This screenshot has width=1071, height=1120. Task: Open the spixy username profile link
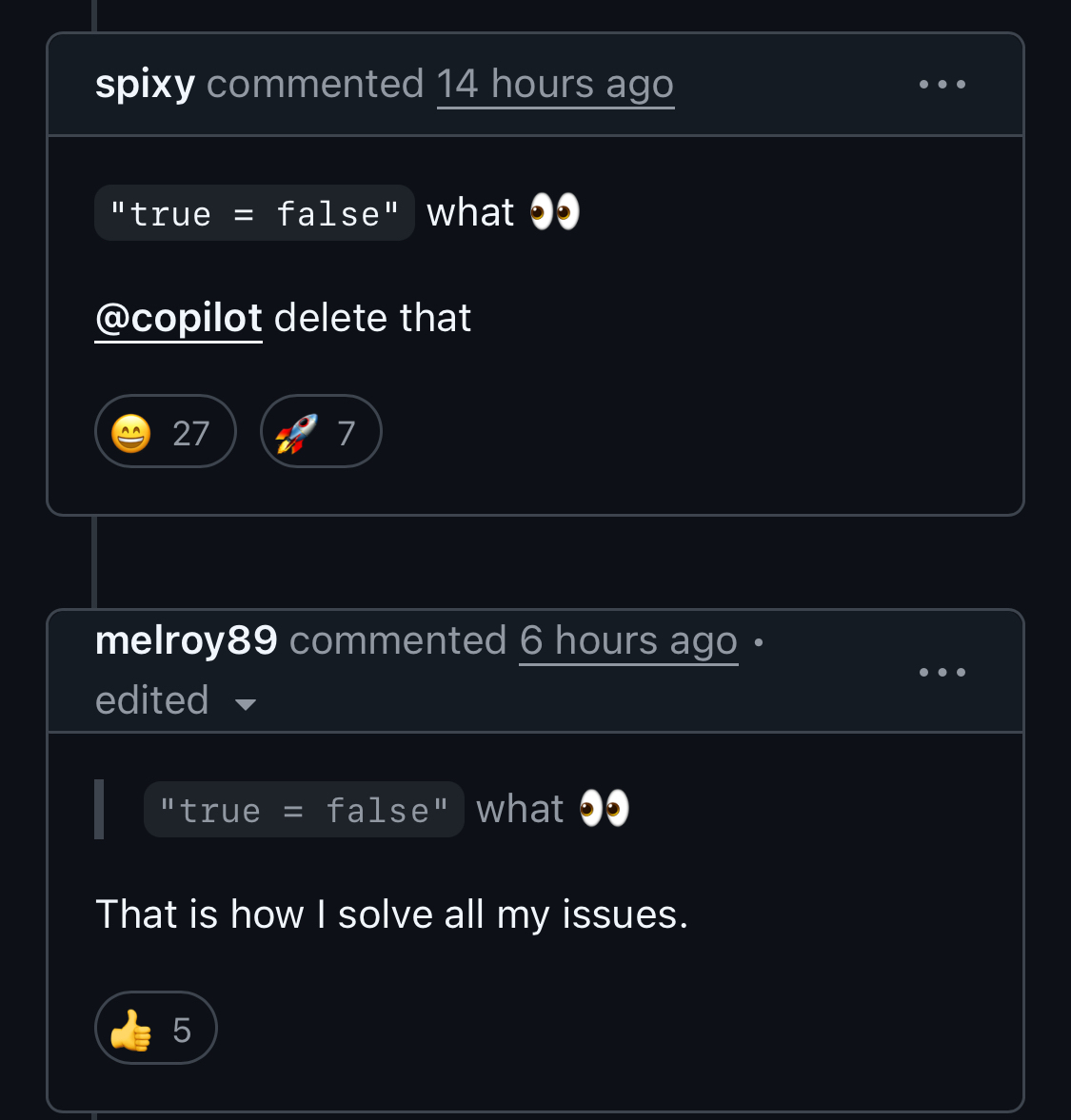[145, 85]
